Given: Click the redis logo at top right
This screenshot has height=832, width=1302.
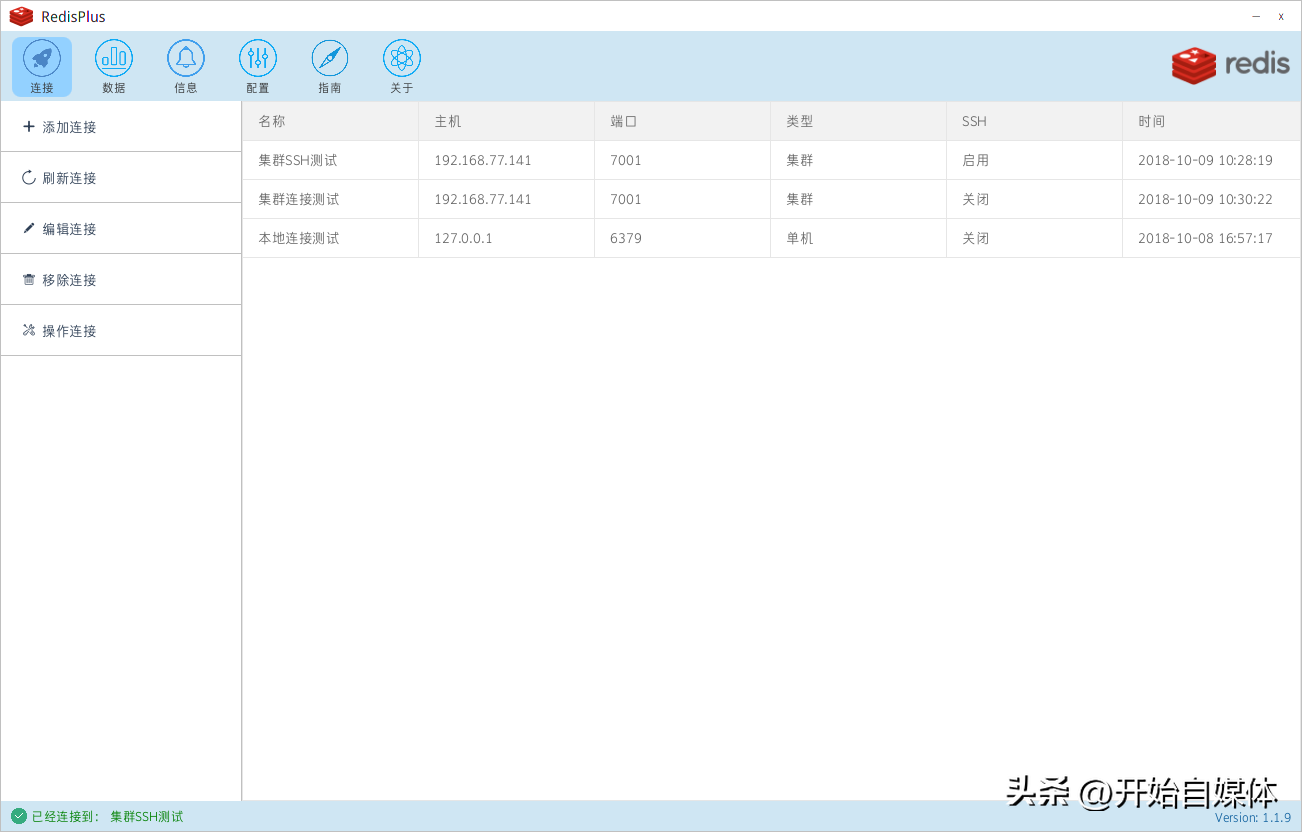Looking at the screenshot, I should click(x=1231, y=64).
